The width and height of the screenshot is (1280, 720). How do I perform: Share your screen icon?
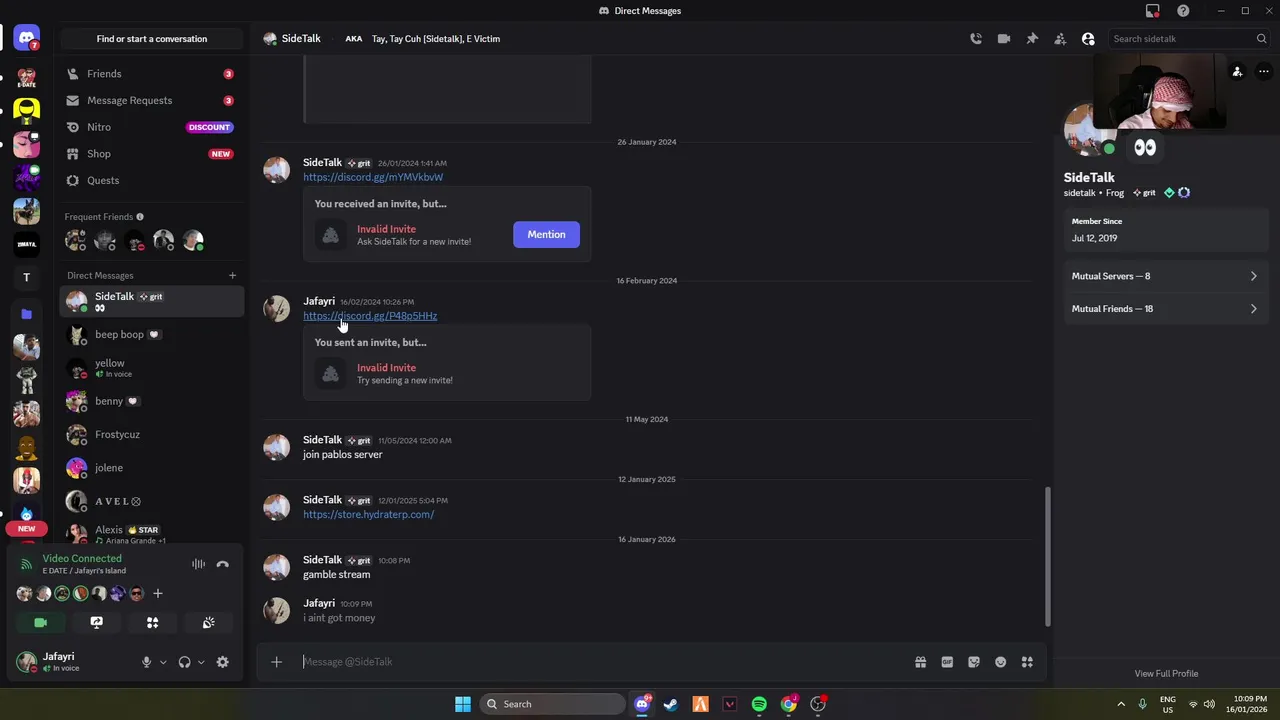coord(97,622)
